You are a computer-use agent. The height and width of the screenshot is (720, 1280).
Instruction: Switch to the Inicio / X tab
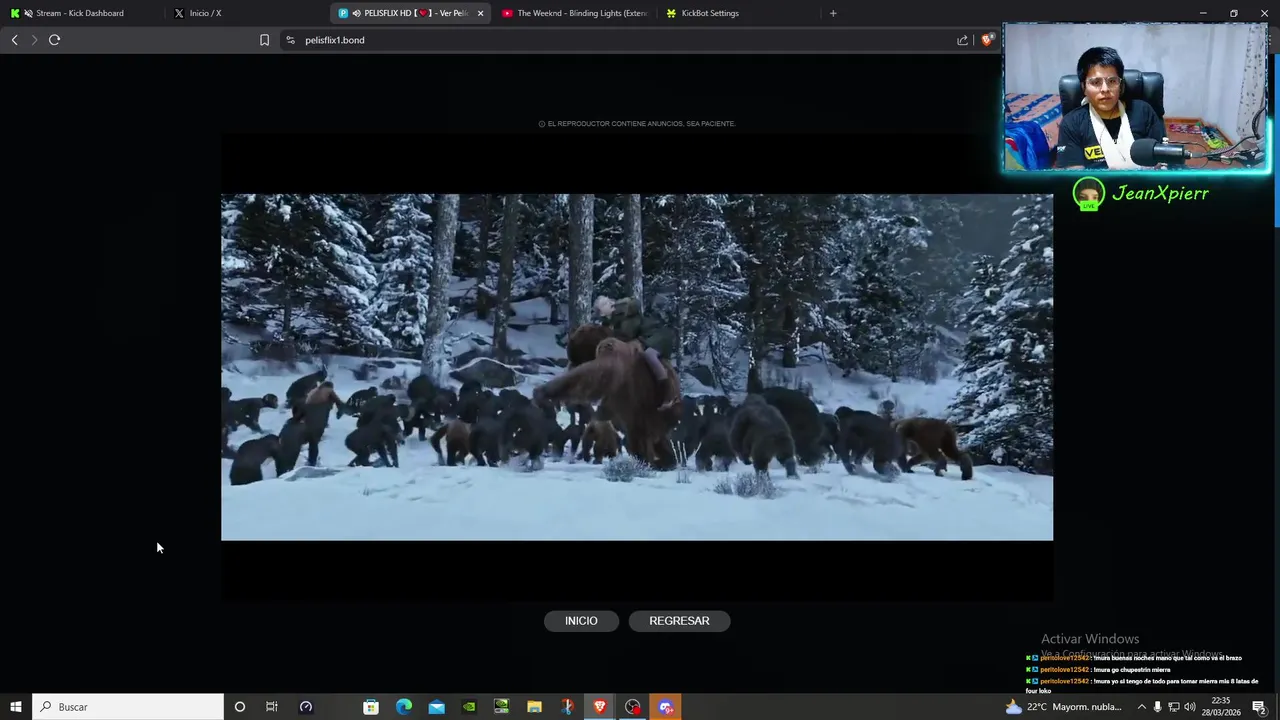[x=245, y=13]
